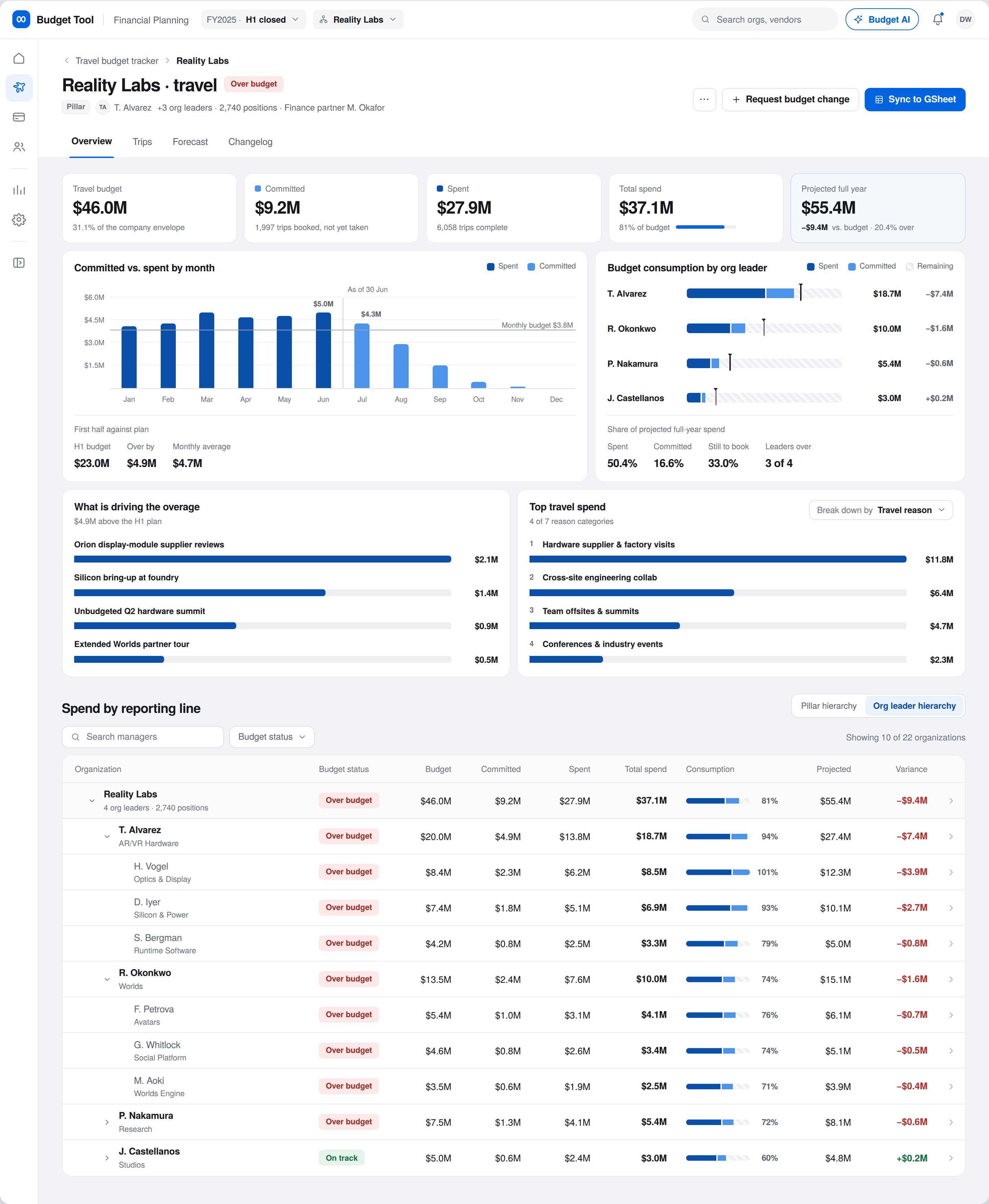
Task: Expand the J. Castellanos row group
Action: [107, 1158]
